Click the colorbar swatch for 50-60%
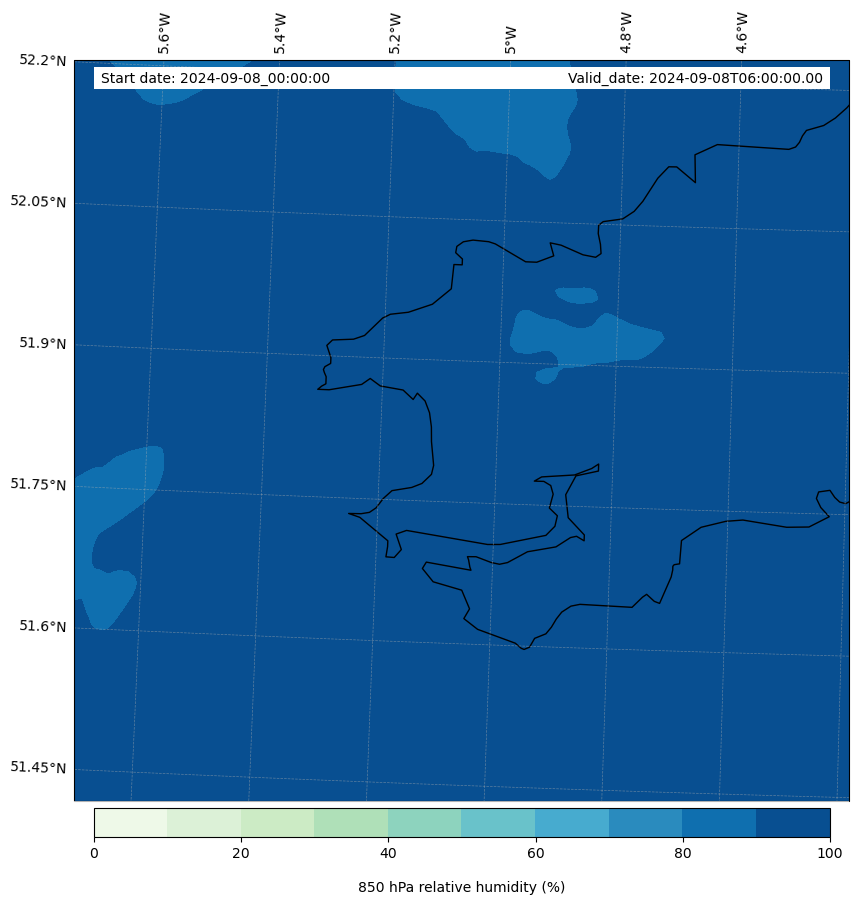 tap(499, 823)
